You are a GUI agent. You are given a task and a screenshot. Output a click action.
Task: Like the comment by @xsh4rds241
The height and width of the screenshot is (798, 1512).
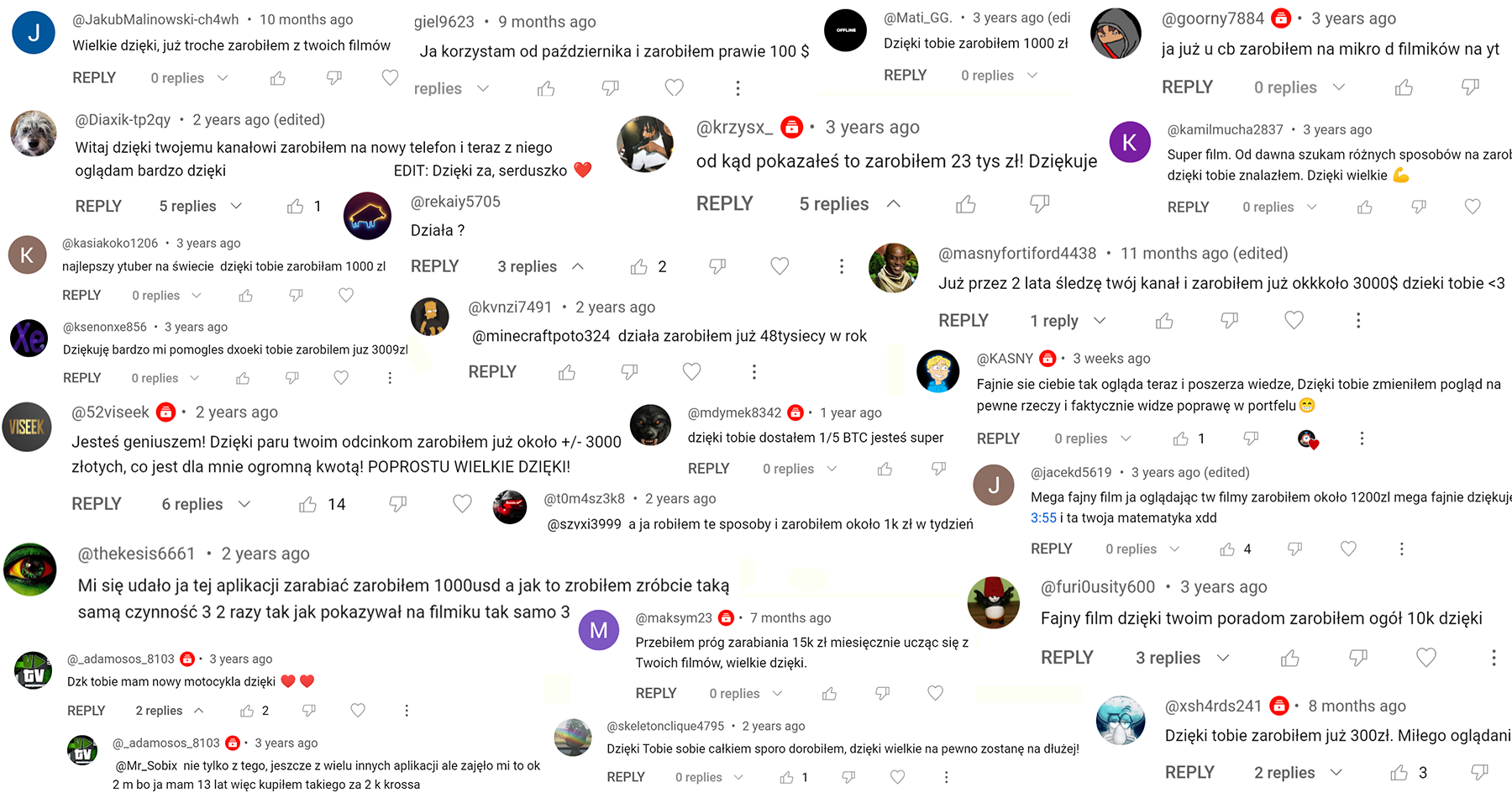pos(1399,773)
